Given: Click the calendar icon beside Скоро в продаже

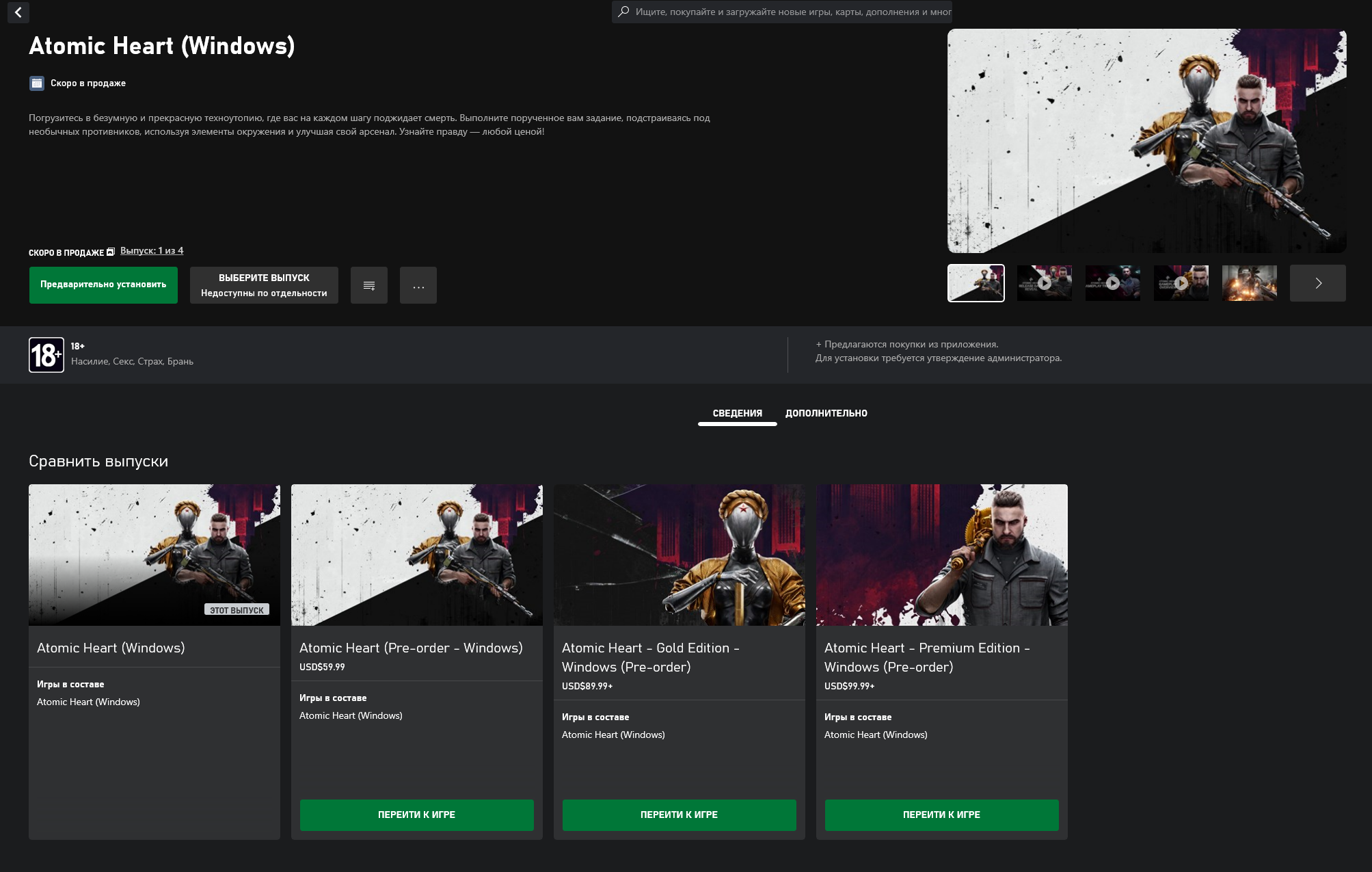Looking at the screenshot, I should [37, 83].
